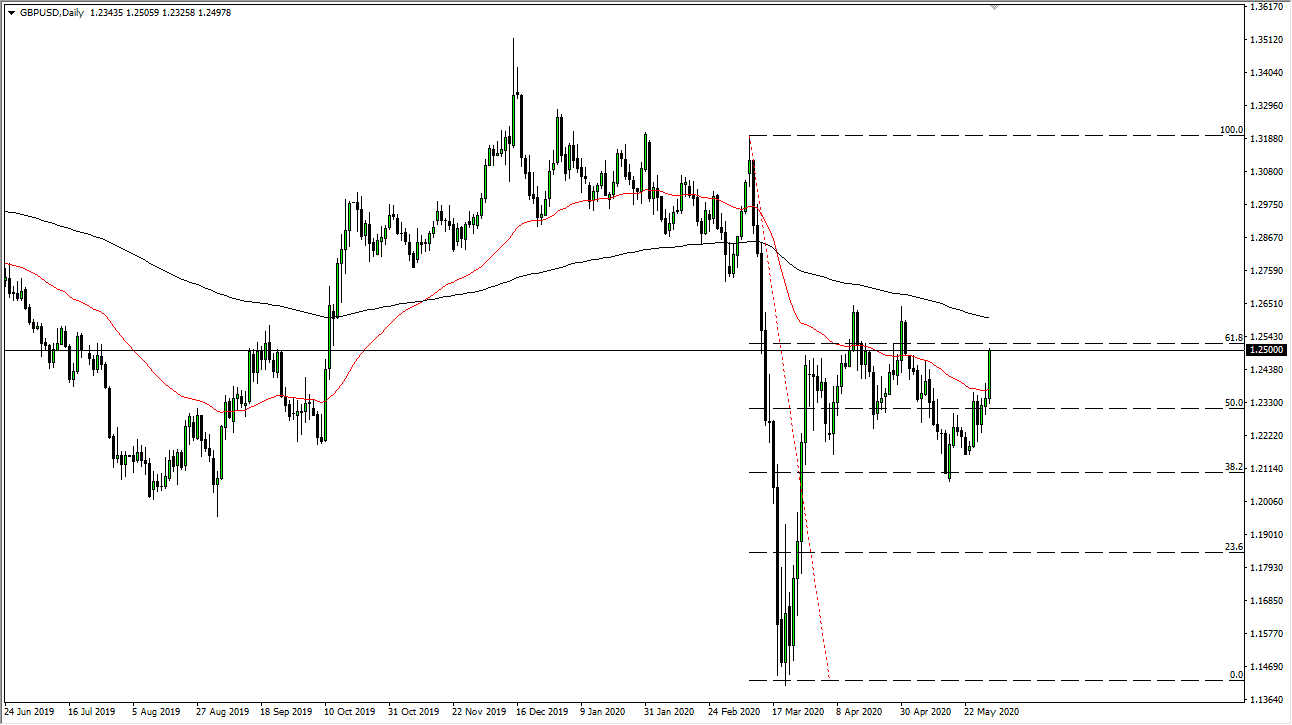Click the 24 Jun 2019 date label
This screenshot has width=1292, height=725.
[32, 713]
